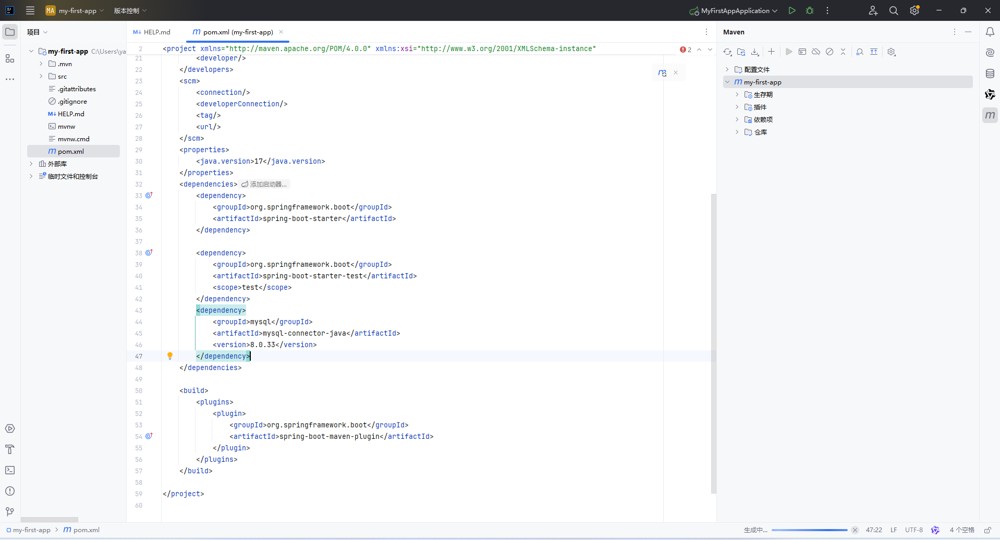Open the main hamburger menu
Image resolution: width=1000 pixels, height=540 pixels.
(x=29, y=10)
